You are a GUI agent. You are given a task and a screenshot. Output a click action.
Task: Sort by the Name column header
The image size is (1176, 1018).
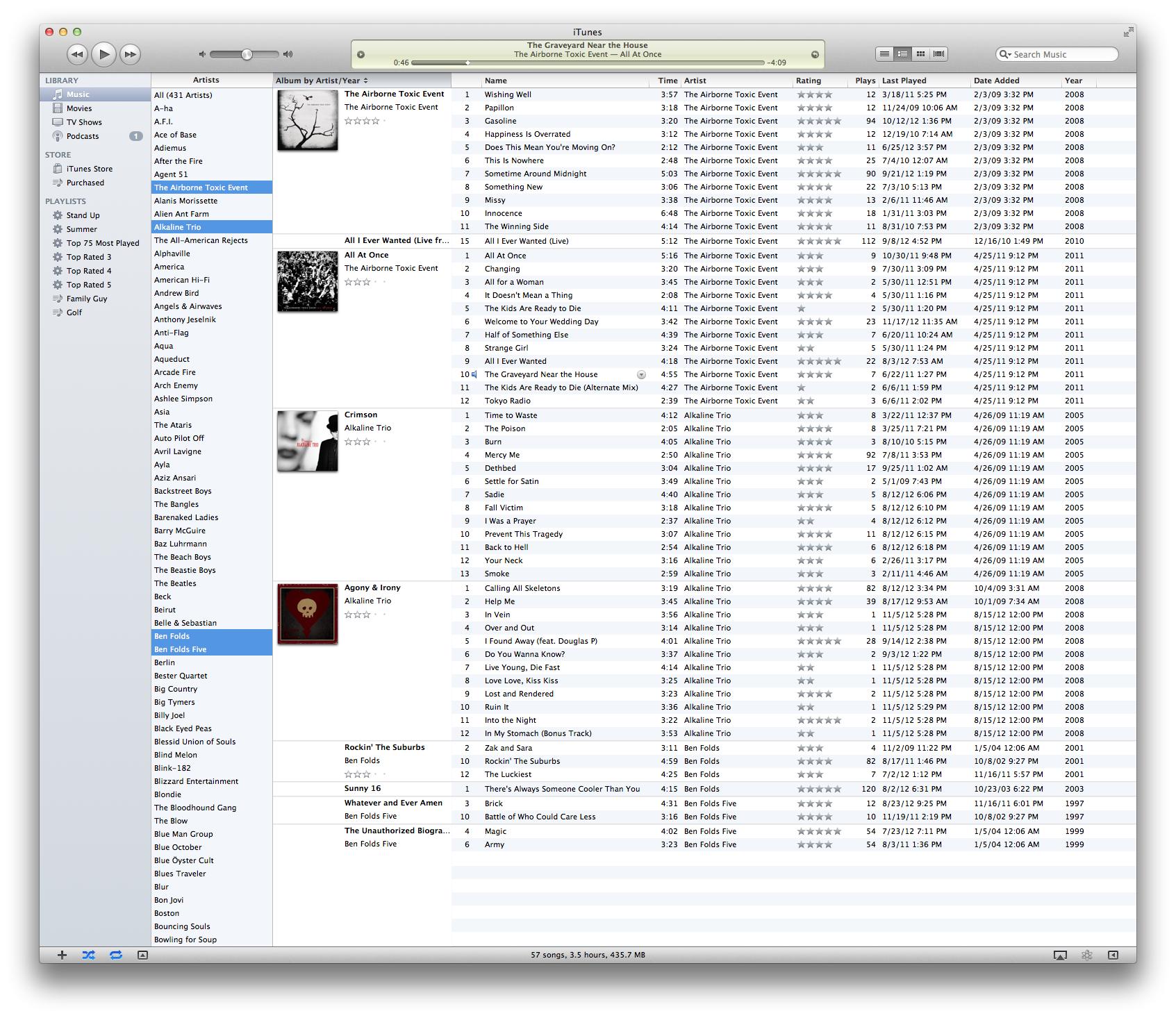[x=566, y=81]
